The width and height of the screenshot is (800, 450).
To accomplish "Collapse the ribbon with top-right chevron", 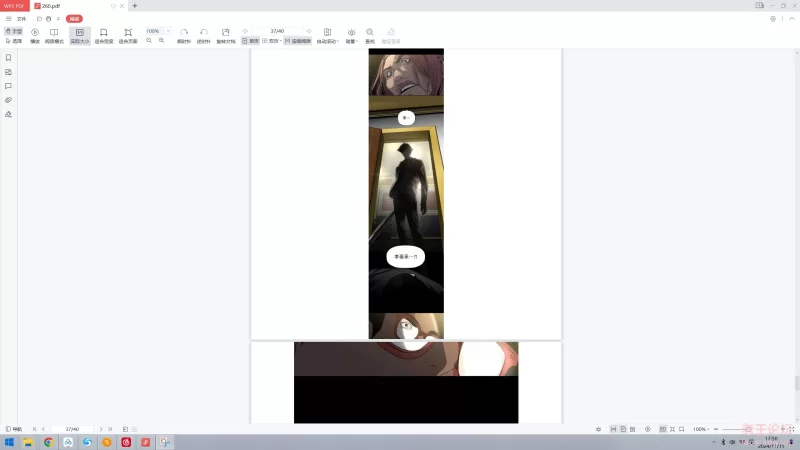I will 792,19.
